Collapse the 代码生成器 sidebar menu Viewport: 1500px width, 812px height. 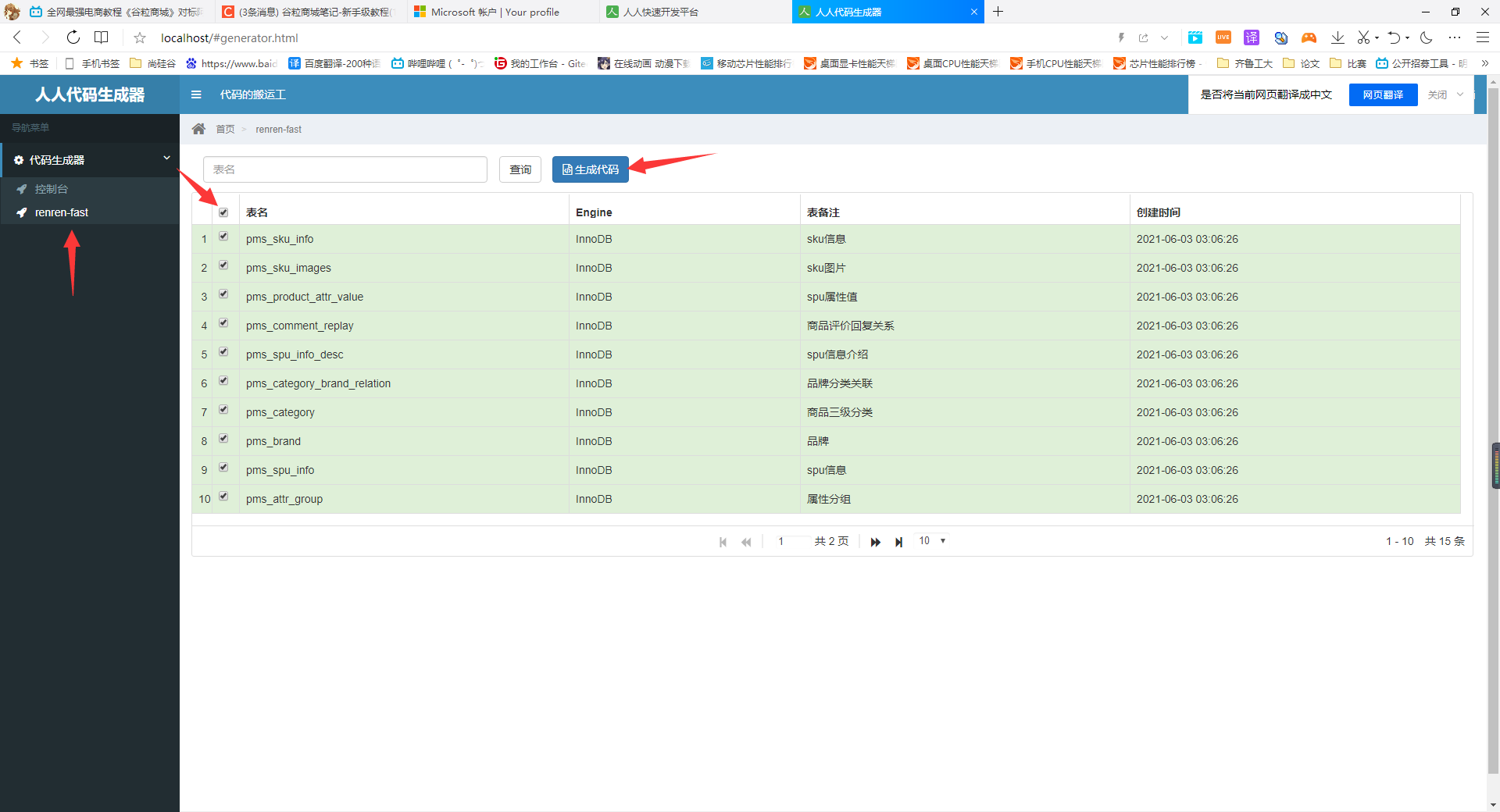[x=90, y=160]
